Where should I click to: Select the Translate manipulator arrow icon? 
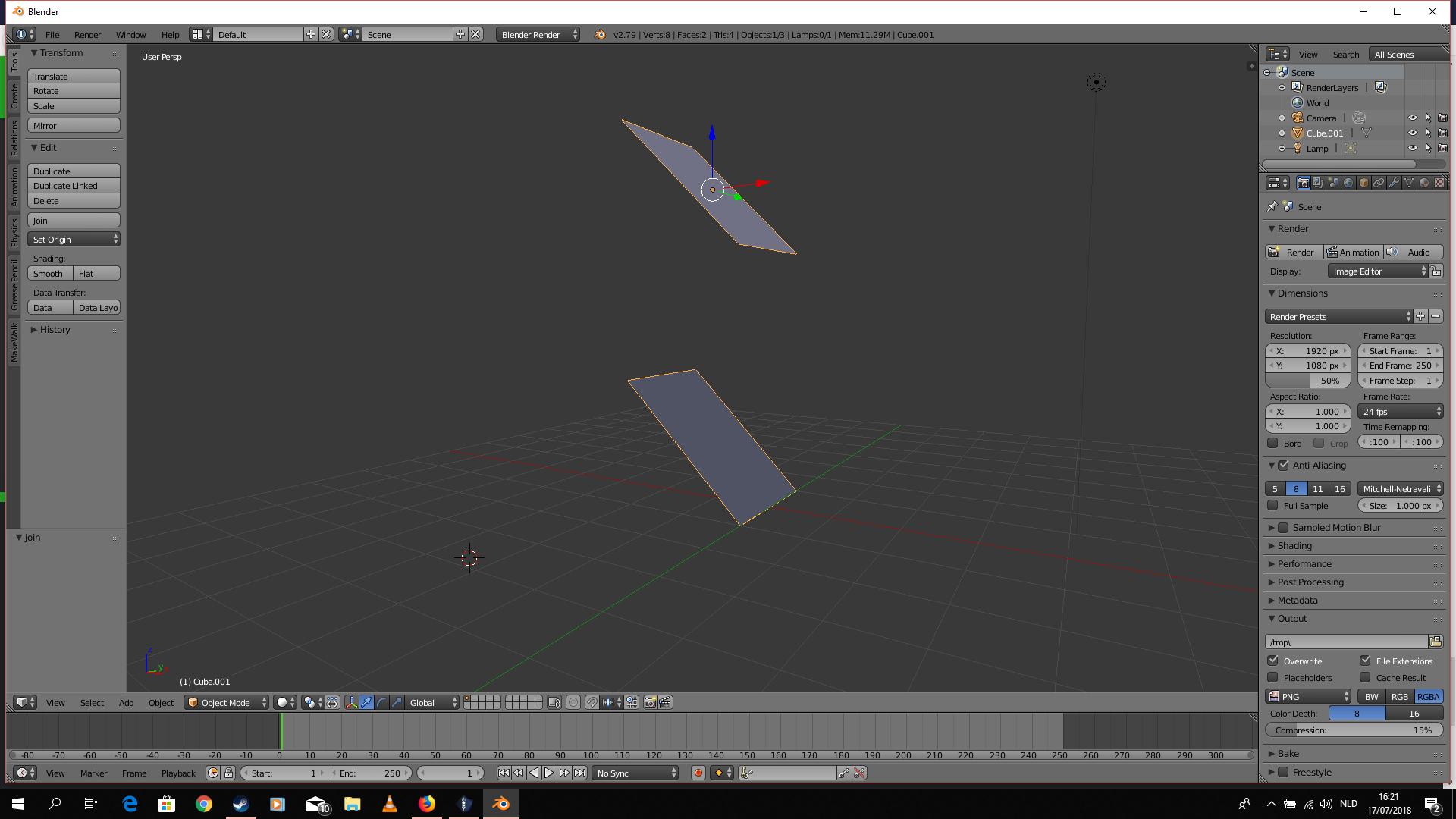point(366,703)
